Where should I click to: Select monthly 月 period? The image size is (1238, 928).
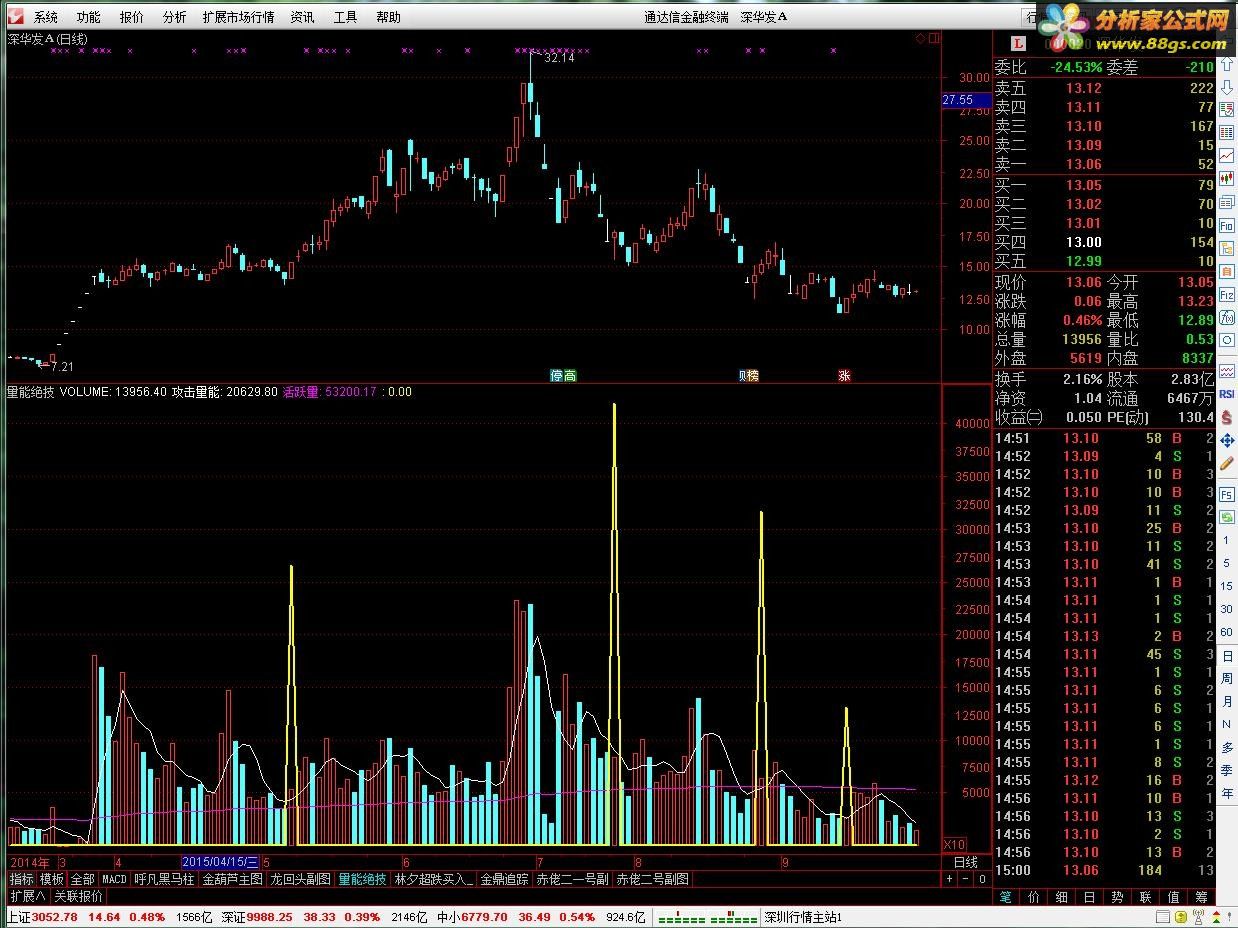pyautogui.click(x=1226, y=701)
